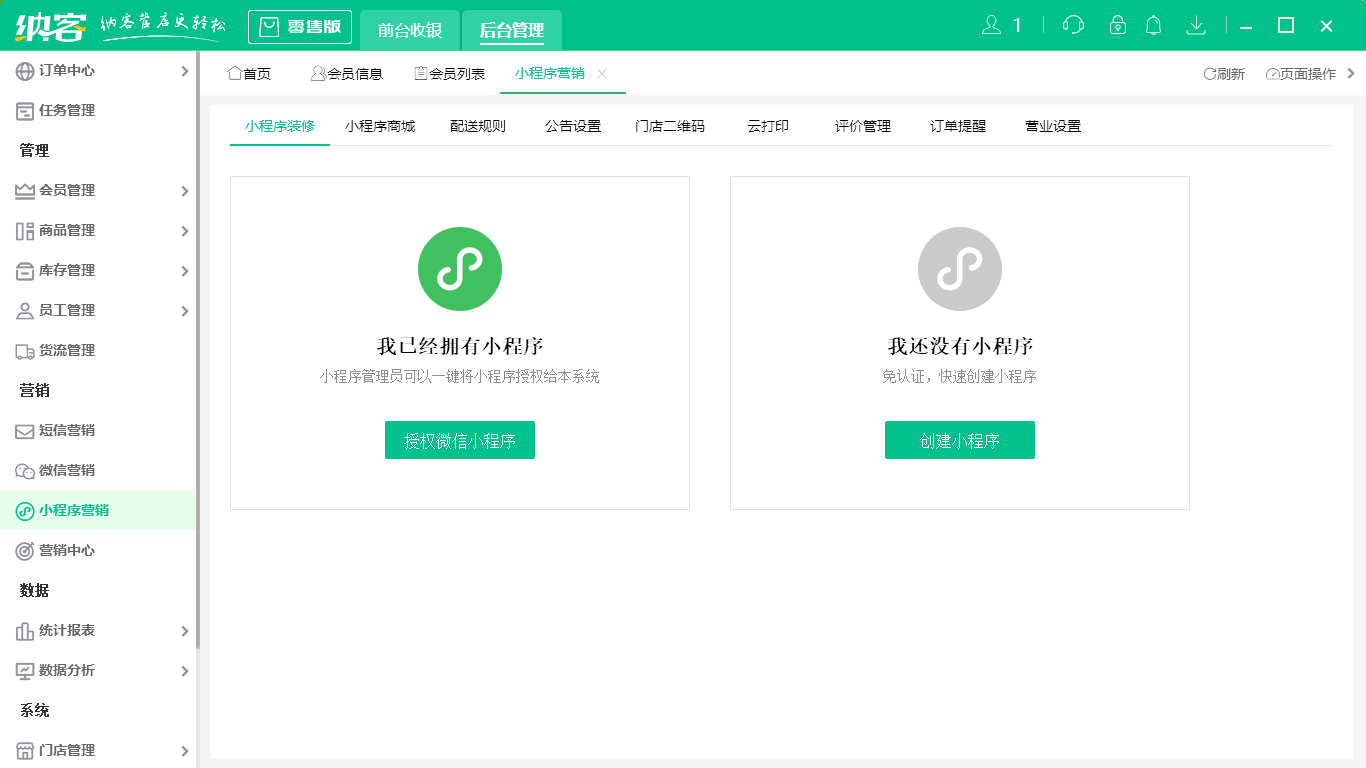Close the 小程序营销 page tab
Image resolution: width=1366 pixels, height=768 pixels.
tap(601, 74)
